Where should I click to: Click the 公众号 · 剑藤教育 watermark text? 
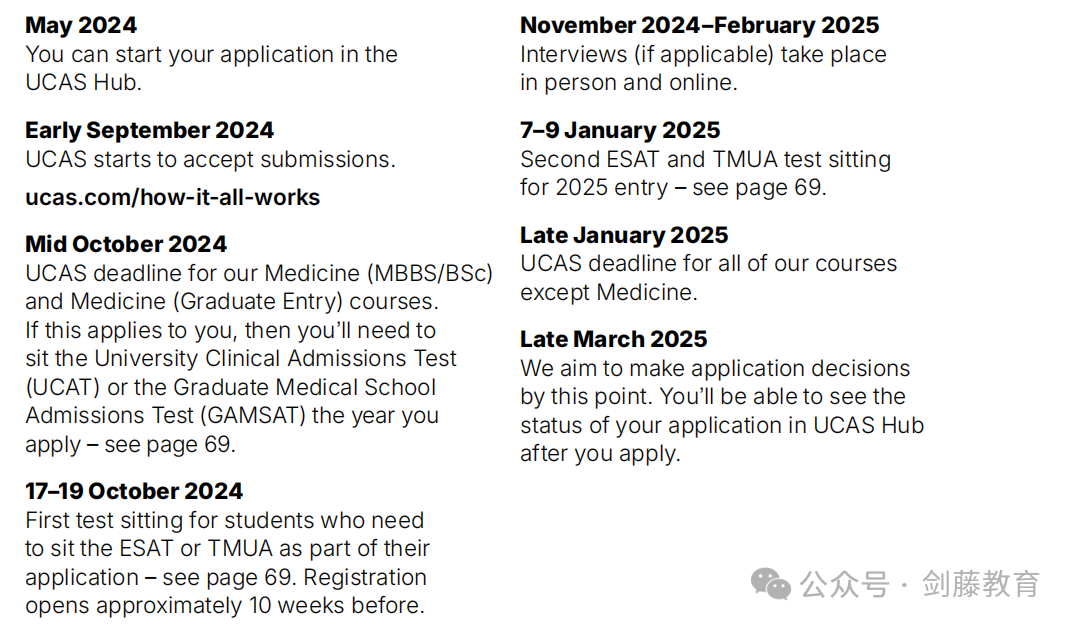919,584
